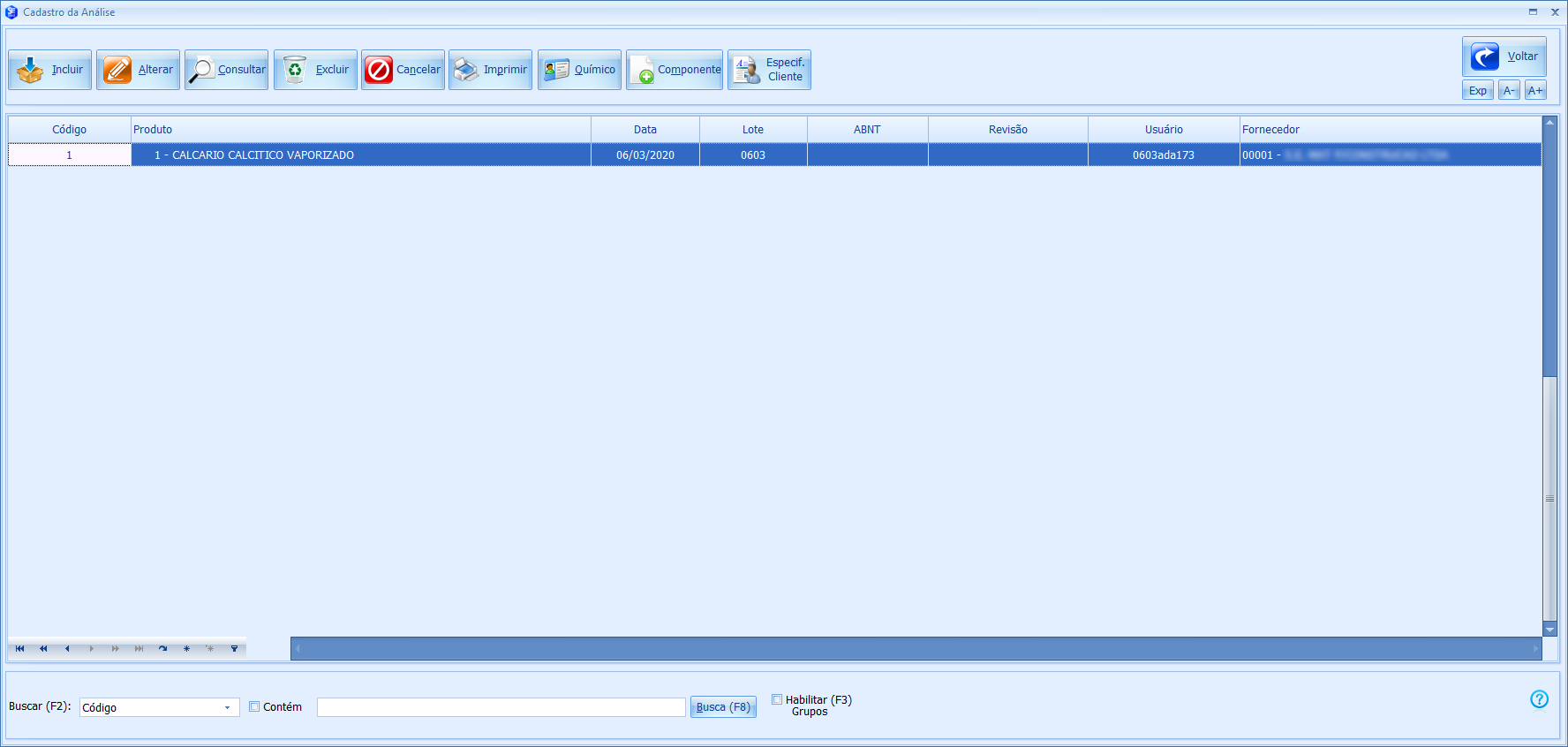The width and height of the screenshot is (1568, 747).
Task: Jump to first record in navigator
Action: [x=19, y=648]
